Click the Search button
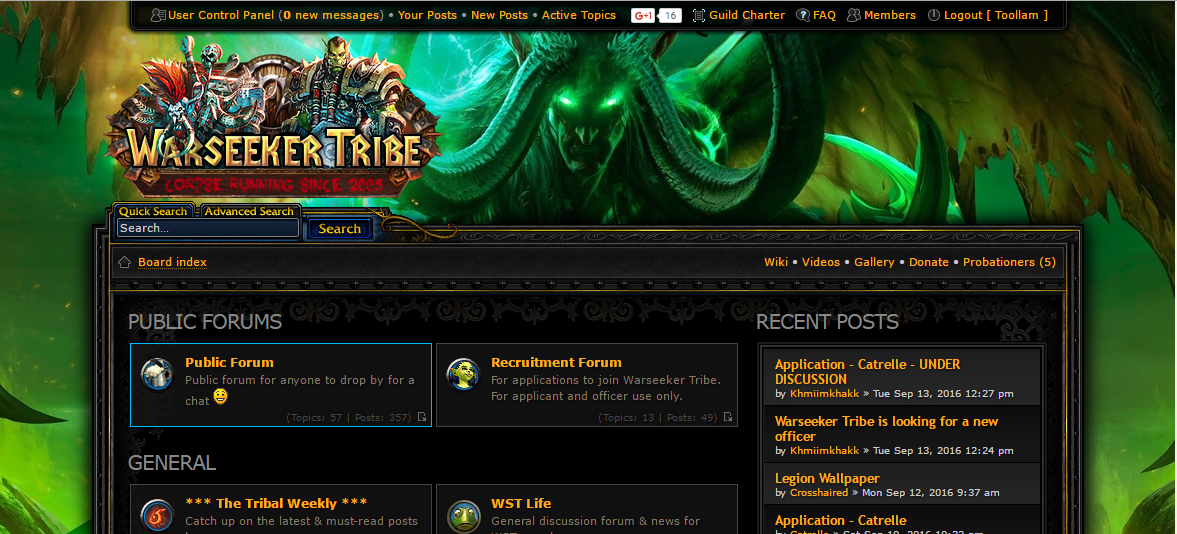The width and height of the screenshot is (1177, 534). (339, 229)
